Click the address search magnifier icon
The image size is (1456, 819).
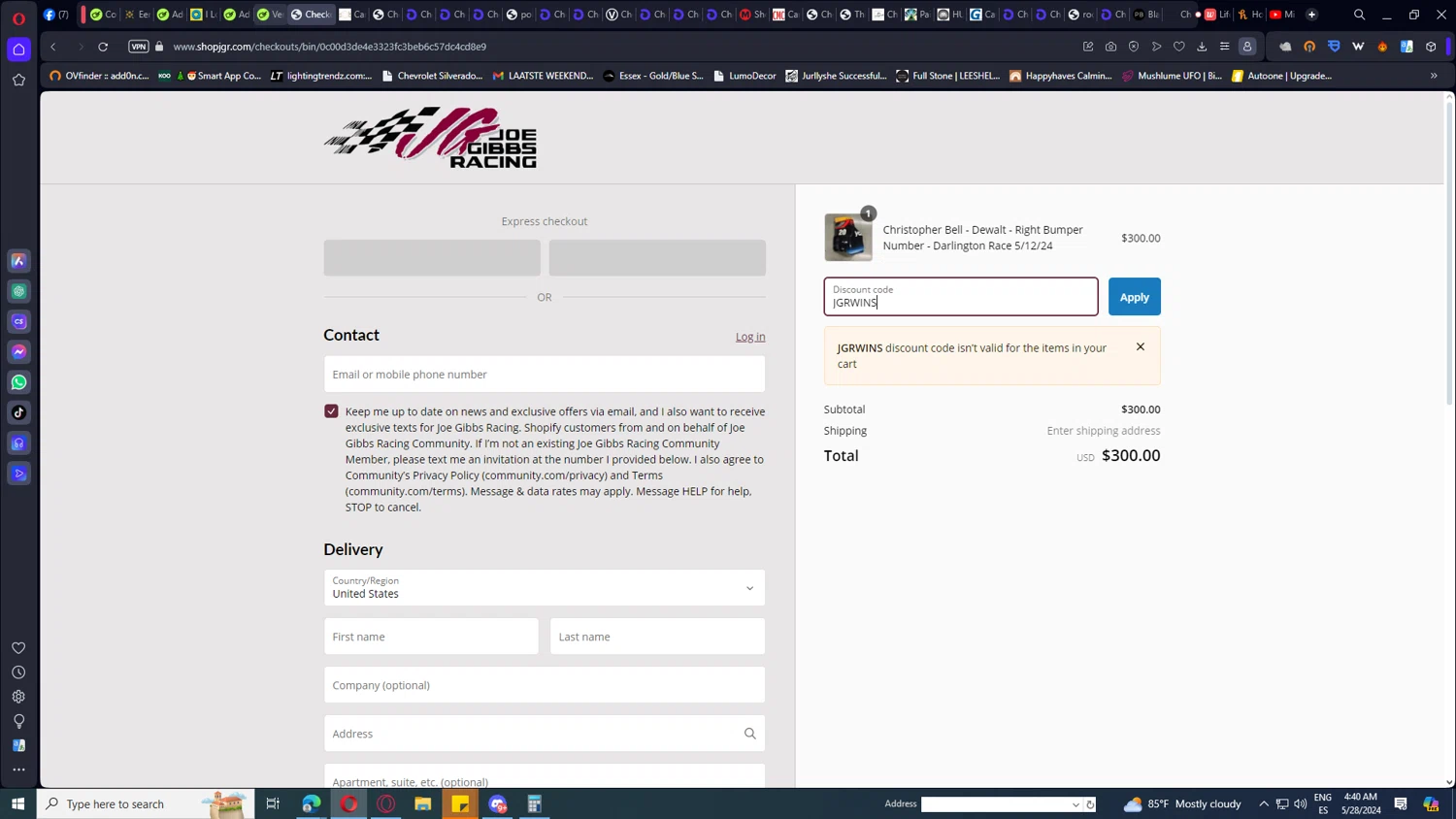749,734
